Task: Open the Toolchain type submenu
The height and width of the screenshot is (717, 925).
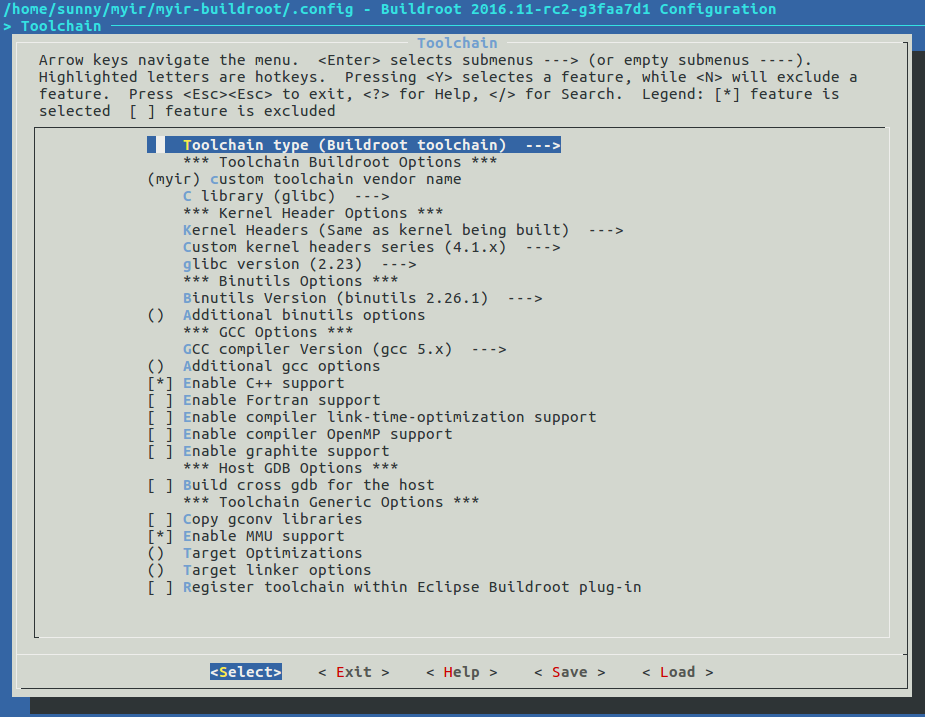Action: 354,145
